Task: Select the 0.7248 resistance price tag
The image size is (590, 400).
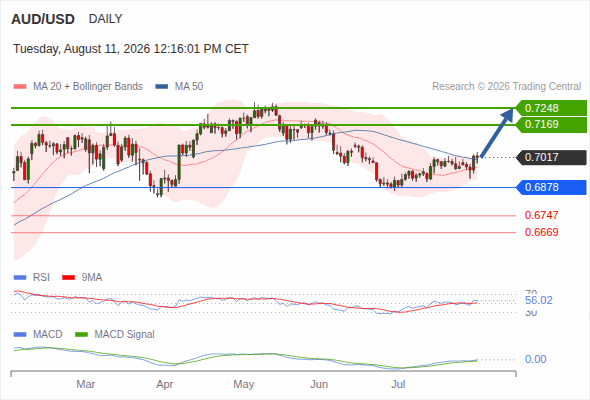Action: pos(551,108)
